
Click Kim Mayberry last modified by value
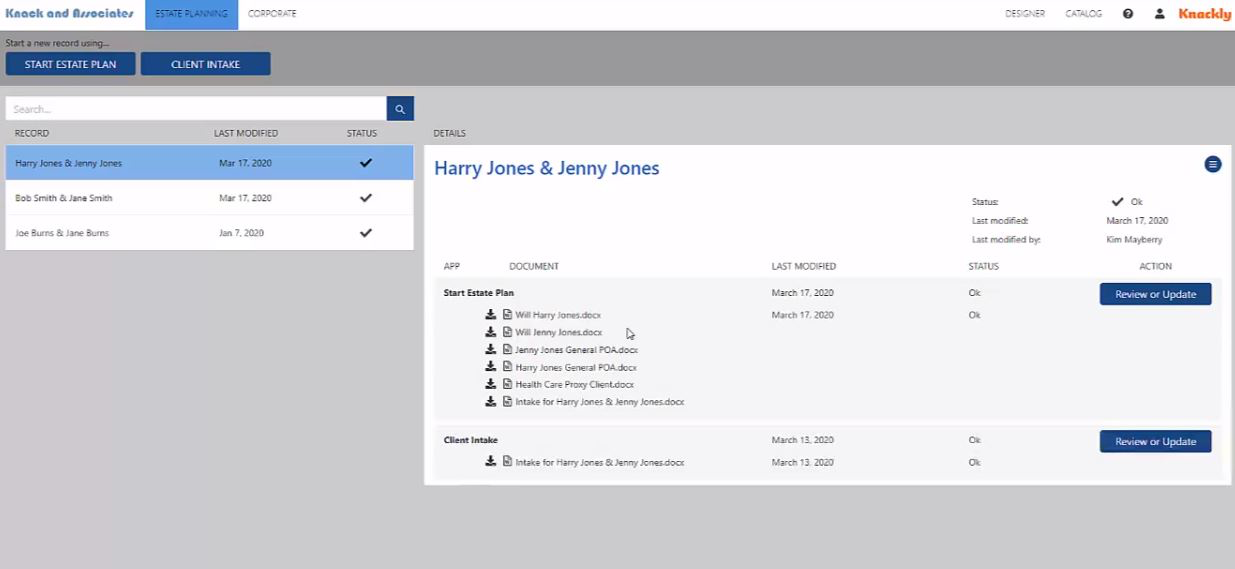tap(1134, 240)
